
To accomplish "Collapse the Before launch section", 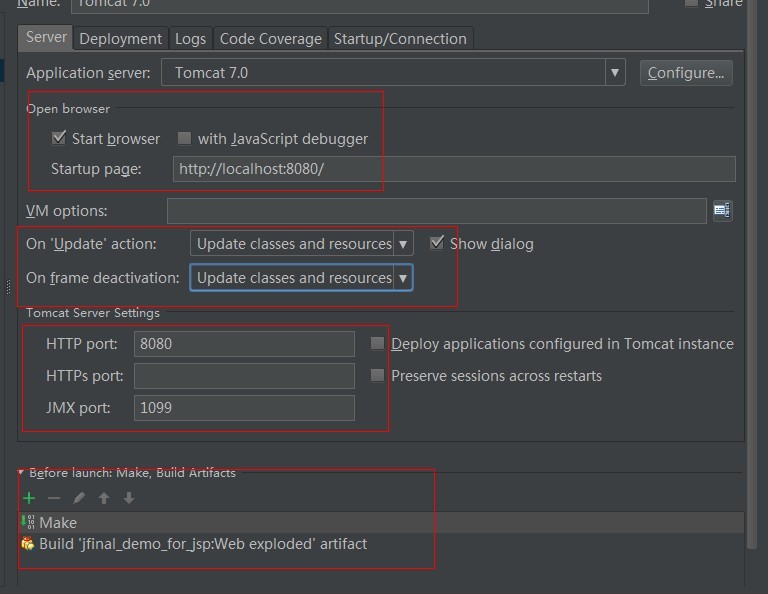I will pos(21,473).
